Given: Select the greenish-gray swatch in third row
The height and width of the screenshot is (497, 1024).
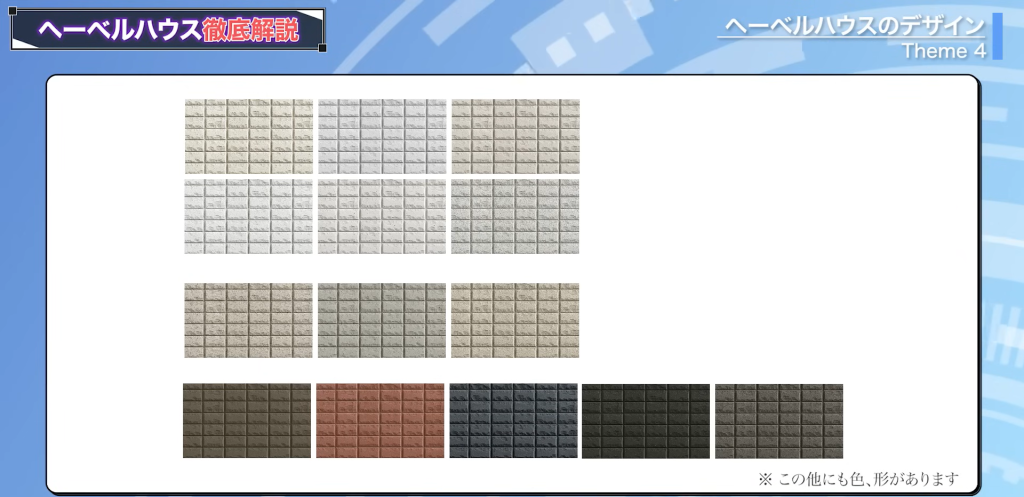Looking at the screenshot, I should click(382, 320).
